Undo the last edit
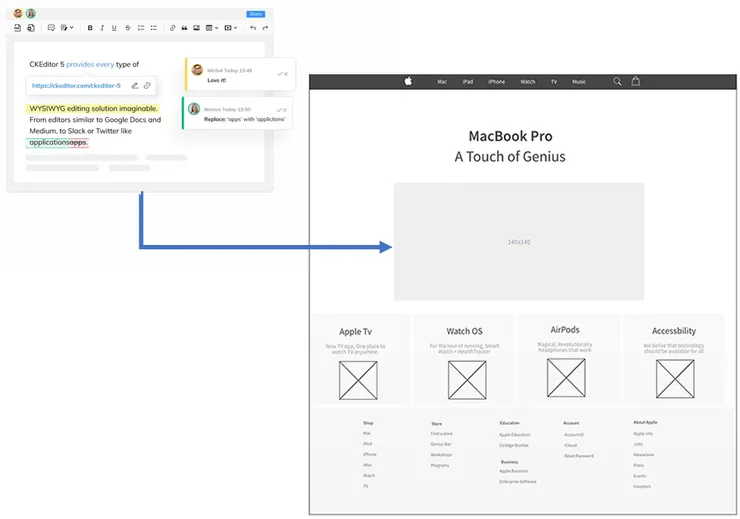740x519 pixels. [253, 28]
